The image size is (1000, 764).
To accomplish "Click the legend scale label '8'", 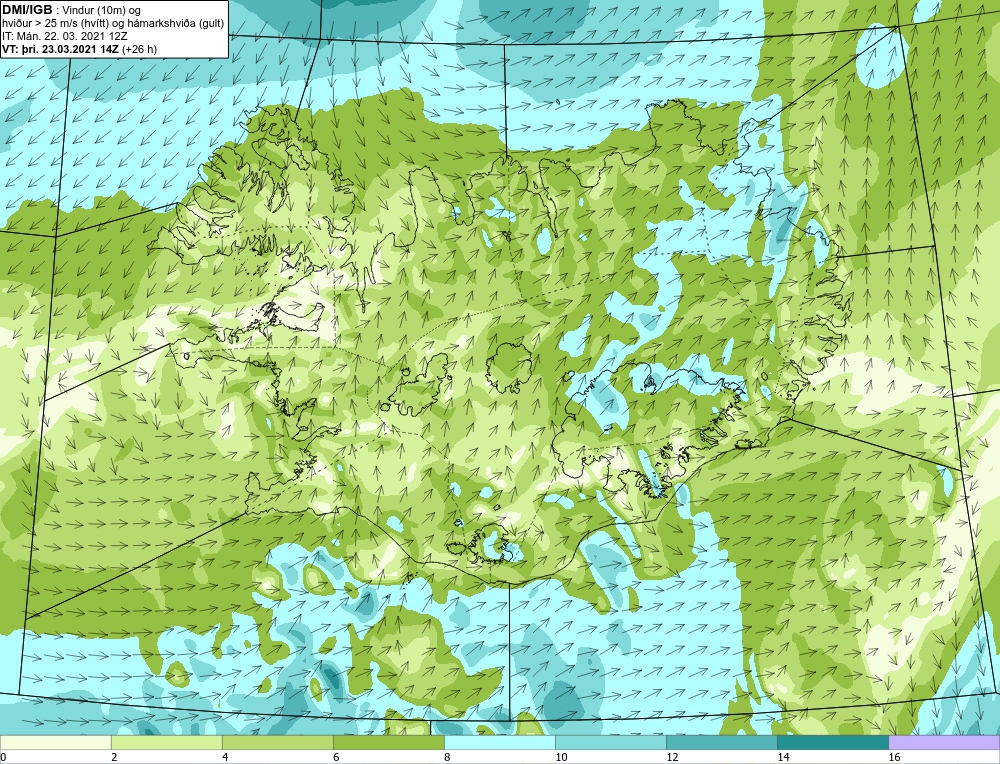I will click(447, 757).
